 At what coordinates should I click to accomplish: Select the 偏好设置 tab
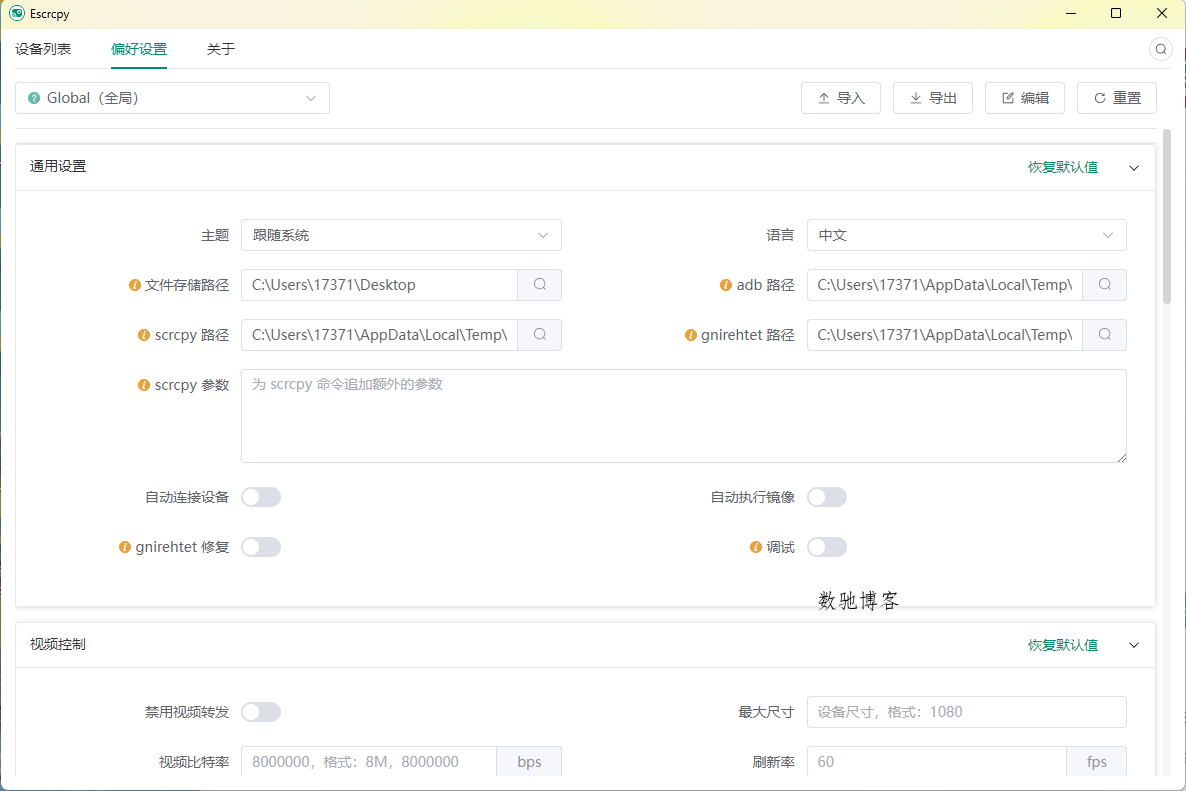click(138, 49)
